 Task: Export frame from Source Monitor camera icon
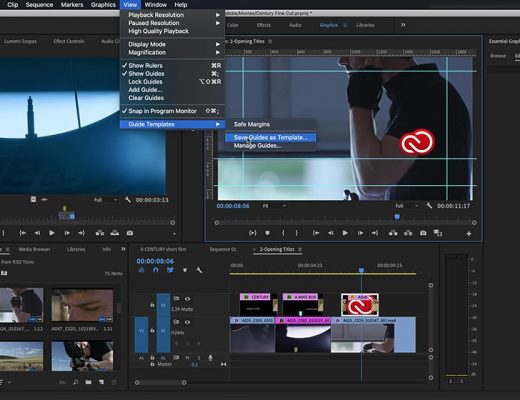click(130, 233)
